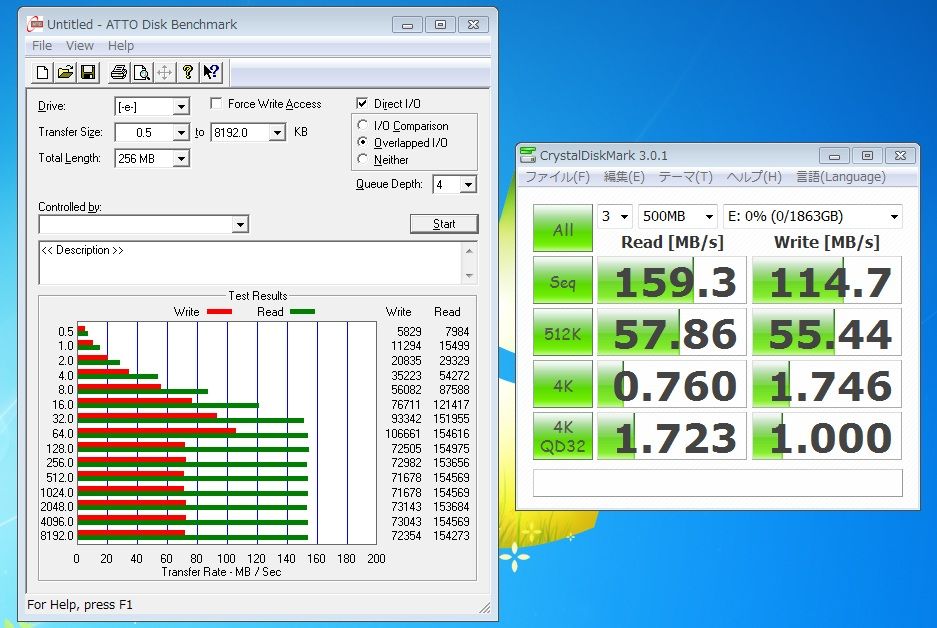Click the 512K write result 55.44
The width and height of the screenshot is (937, 628).
827,333
